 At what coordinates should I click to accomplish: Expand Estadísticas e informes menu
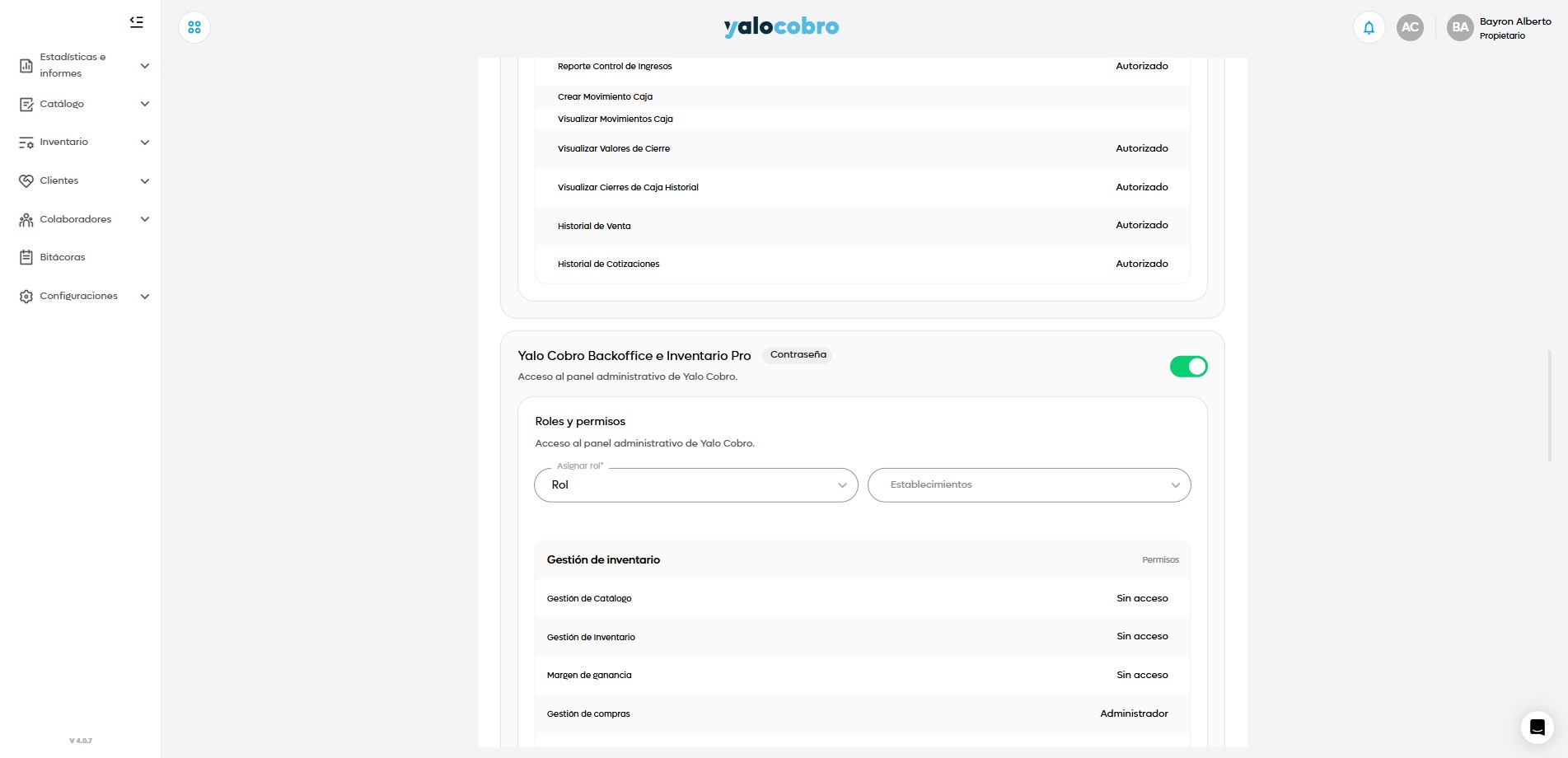(x=145, y=66)
